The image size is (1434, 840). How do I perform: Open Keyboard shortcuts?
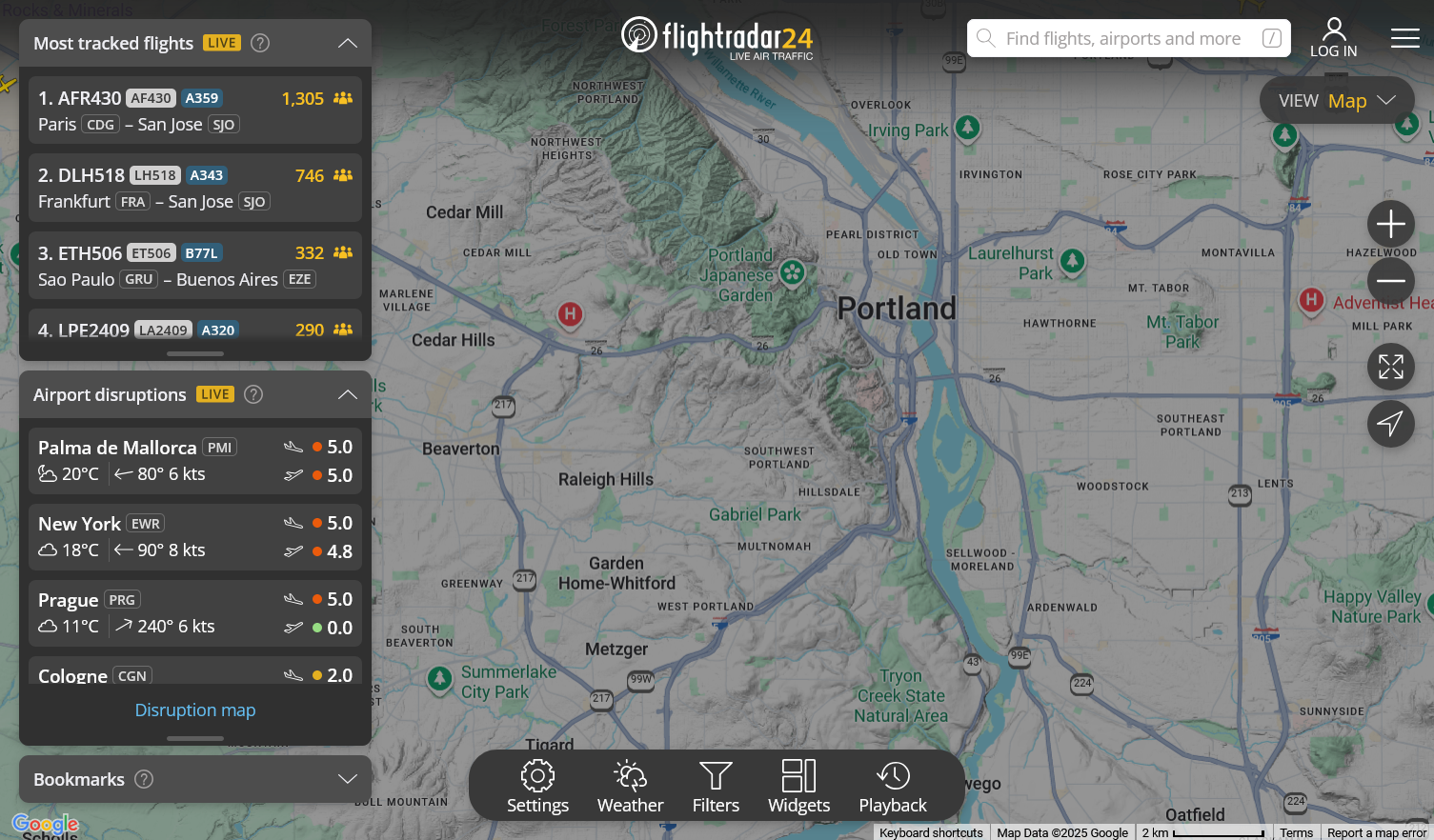pyautogui.click(x=931, y=832)
